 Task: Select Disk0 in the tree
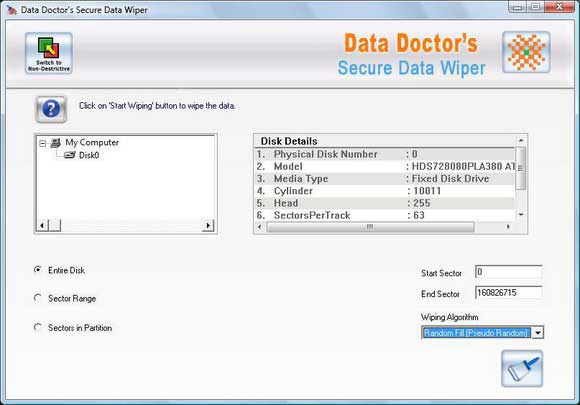pyautogui.click(x=89, y=155)
